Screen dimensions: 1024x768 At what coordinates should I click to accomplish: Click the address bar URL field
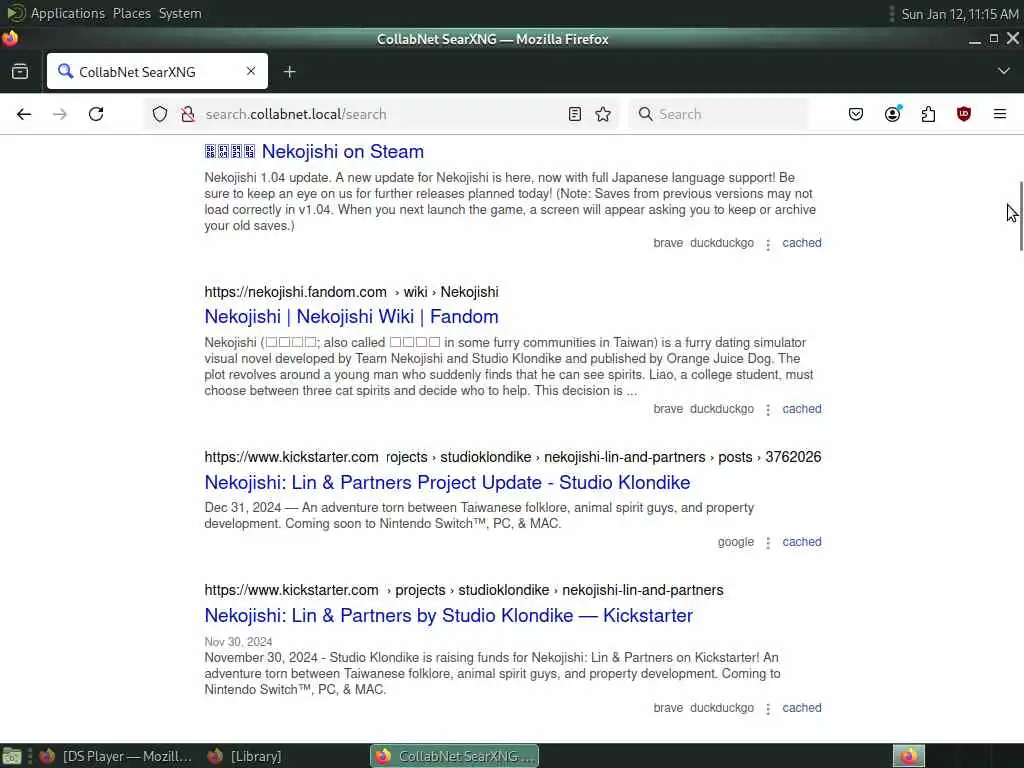(x=382, y=114)
